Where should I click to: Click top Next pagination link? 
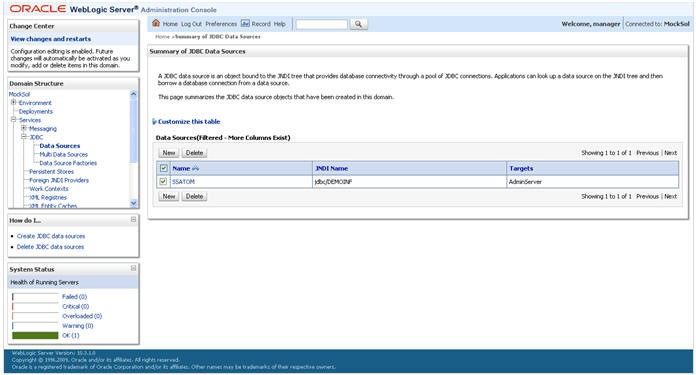(x=670, y=153)
